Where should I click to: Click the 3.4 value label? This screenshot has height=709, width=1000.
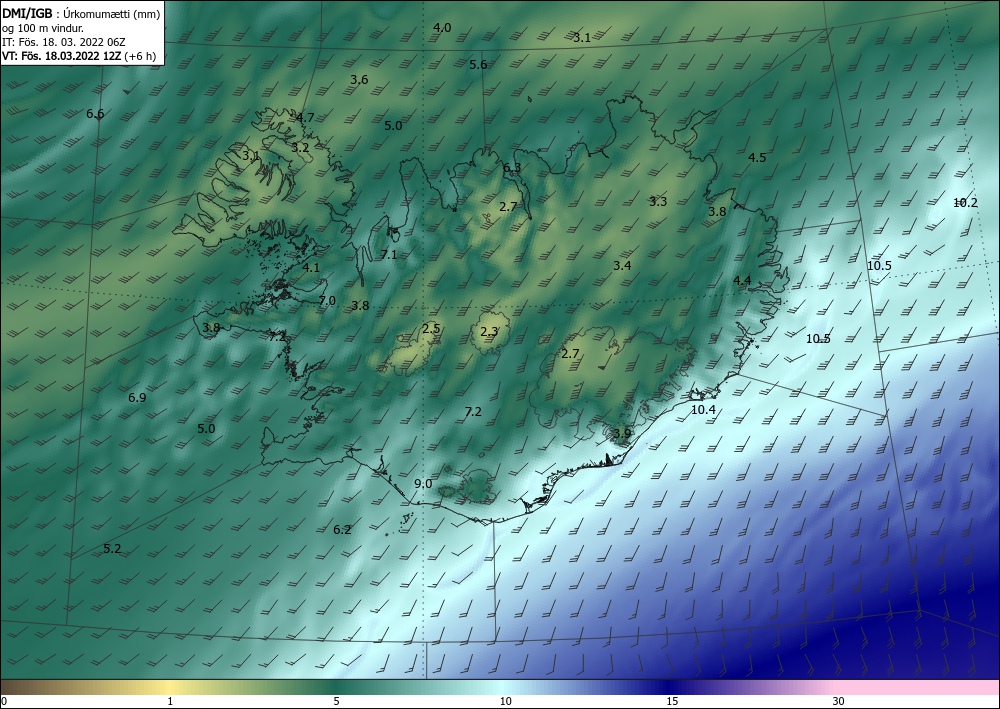tap(622, 266)
